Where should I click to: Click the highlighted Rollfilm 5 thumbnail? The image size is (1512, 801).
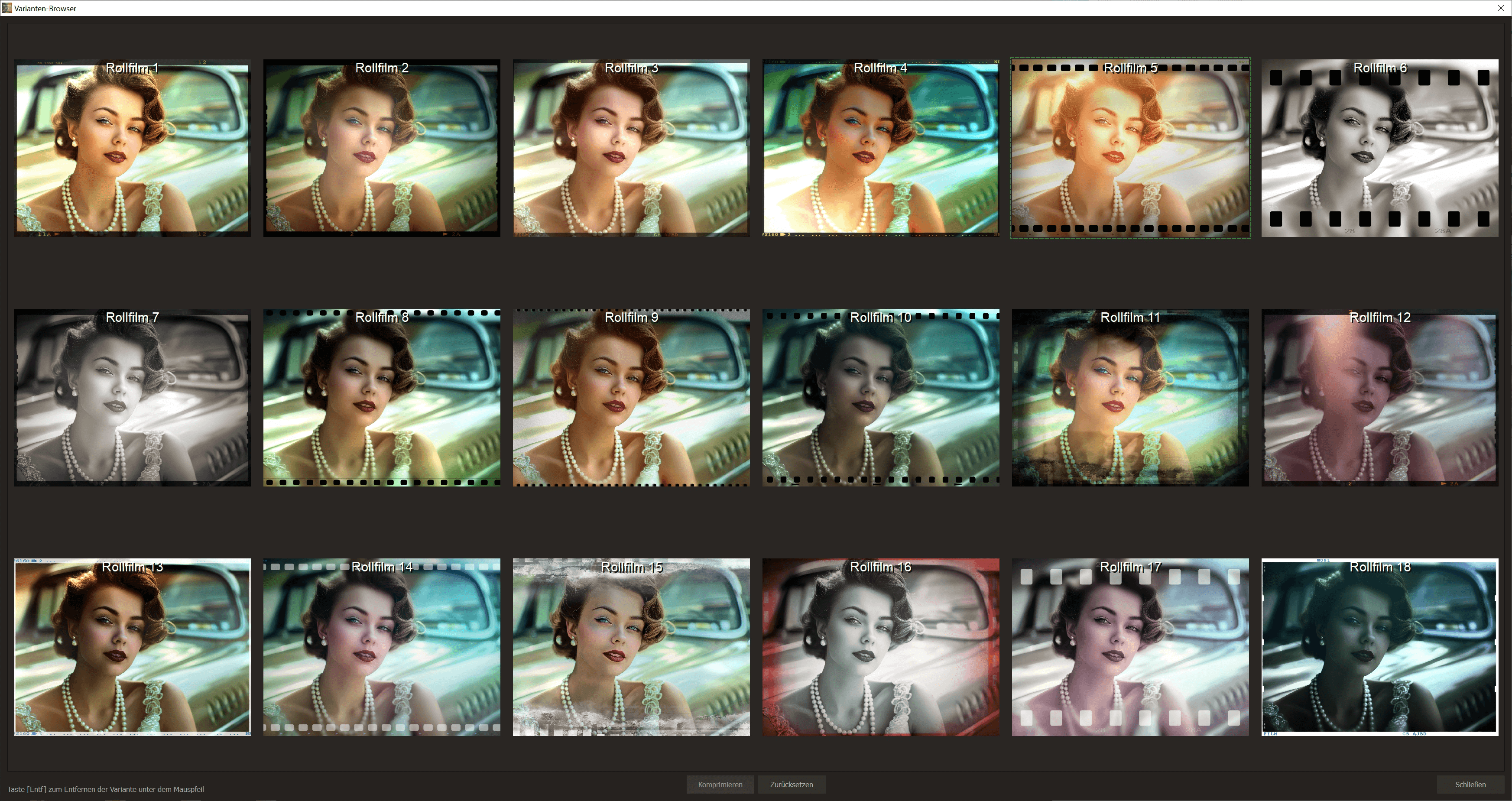click(x=1130, y=148)
